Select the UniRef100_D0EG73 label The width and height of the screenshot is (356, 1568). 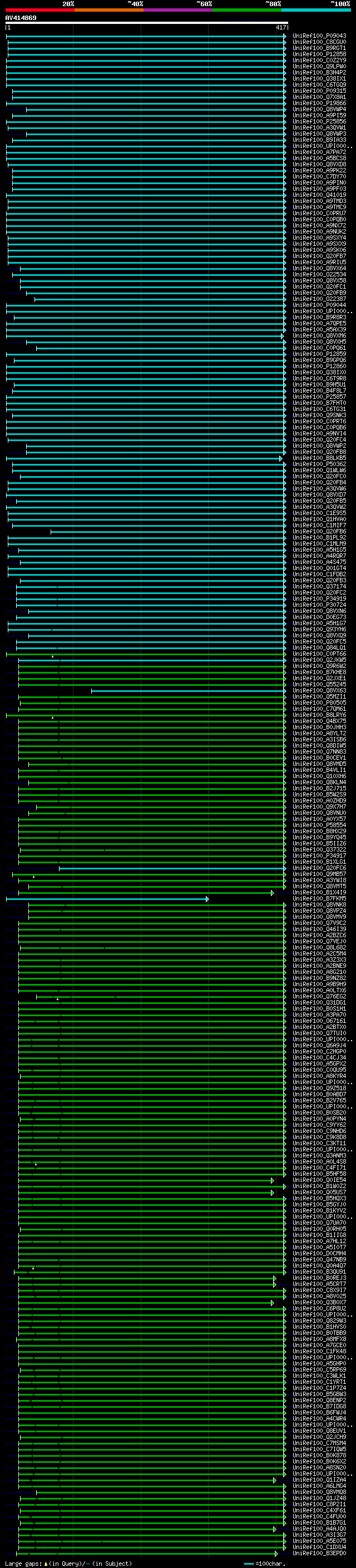click(x=319, y=617)
